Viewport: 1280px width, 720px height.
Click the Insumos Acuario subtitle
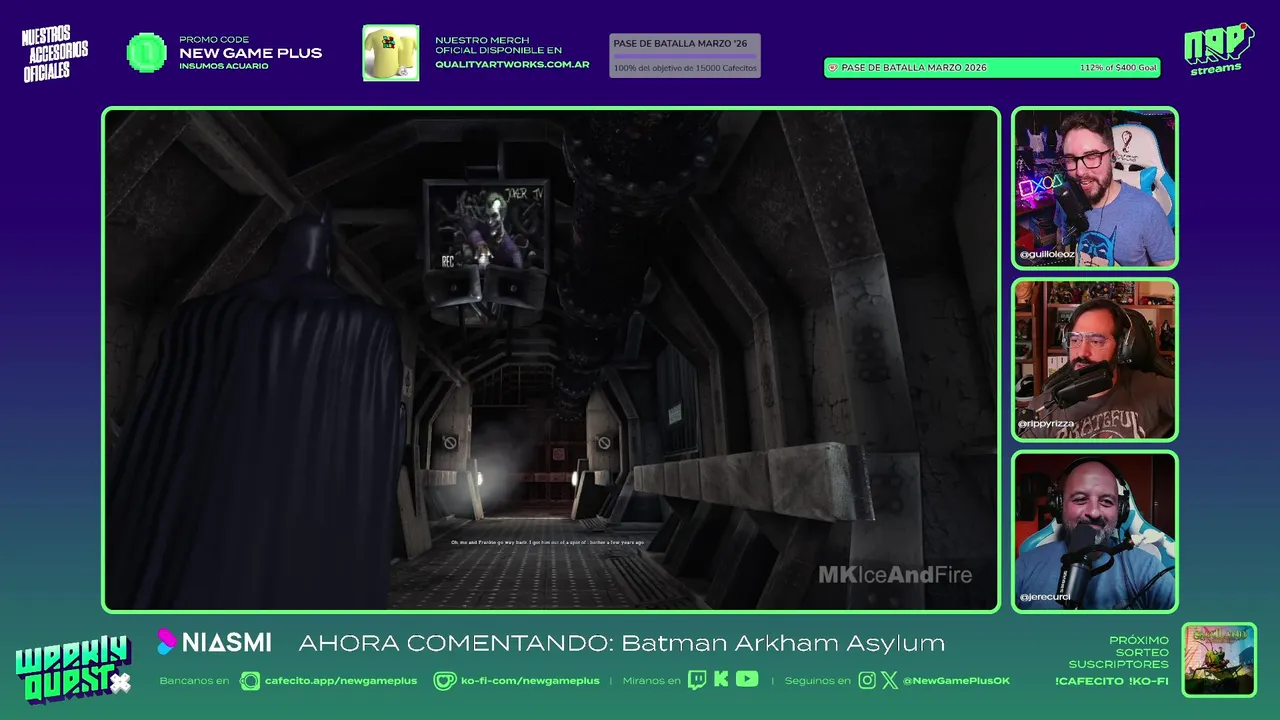click(x=224, y=66)
